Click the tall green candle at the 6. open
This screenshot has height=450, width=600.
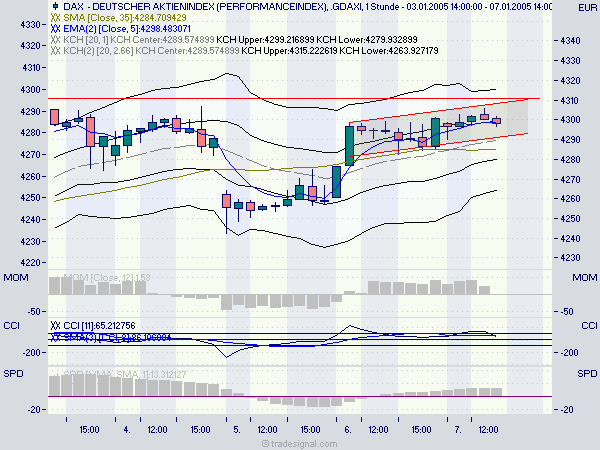click(349, 146)
